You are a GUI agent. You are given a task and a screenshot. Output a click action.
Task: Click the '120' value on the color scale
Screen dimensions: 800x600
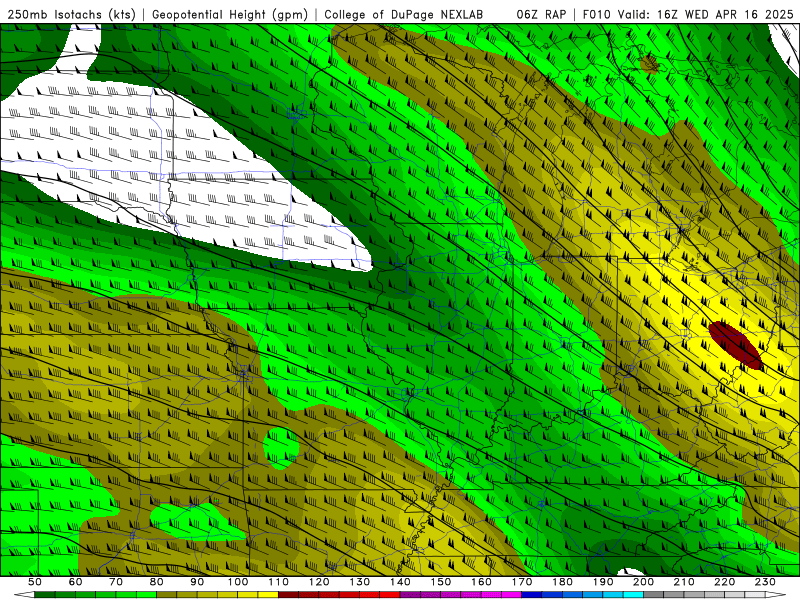coord(319,582)
